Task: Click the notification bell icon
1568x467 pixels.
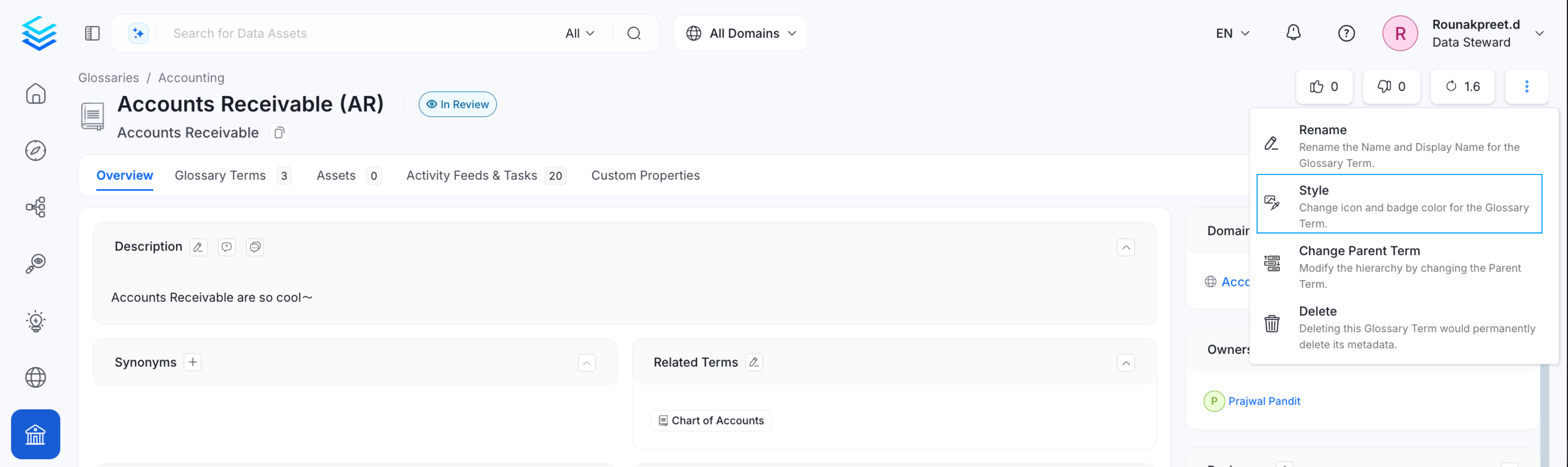Action: tap(1293, 33)
